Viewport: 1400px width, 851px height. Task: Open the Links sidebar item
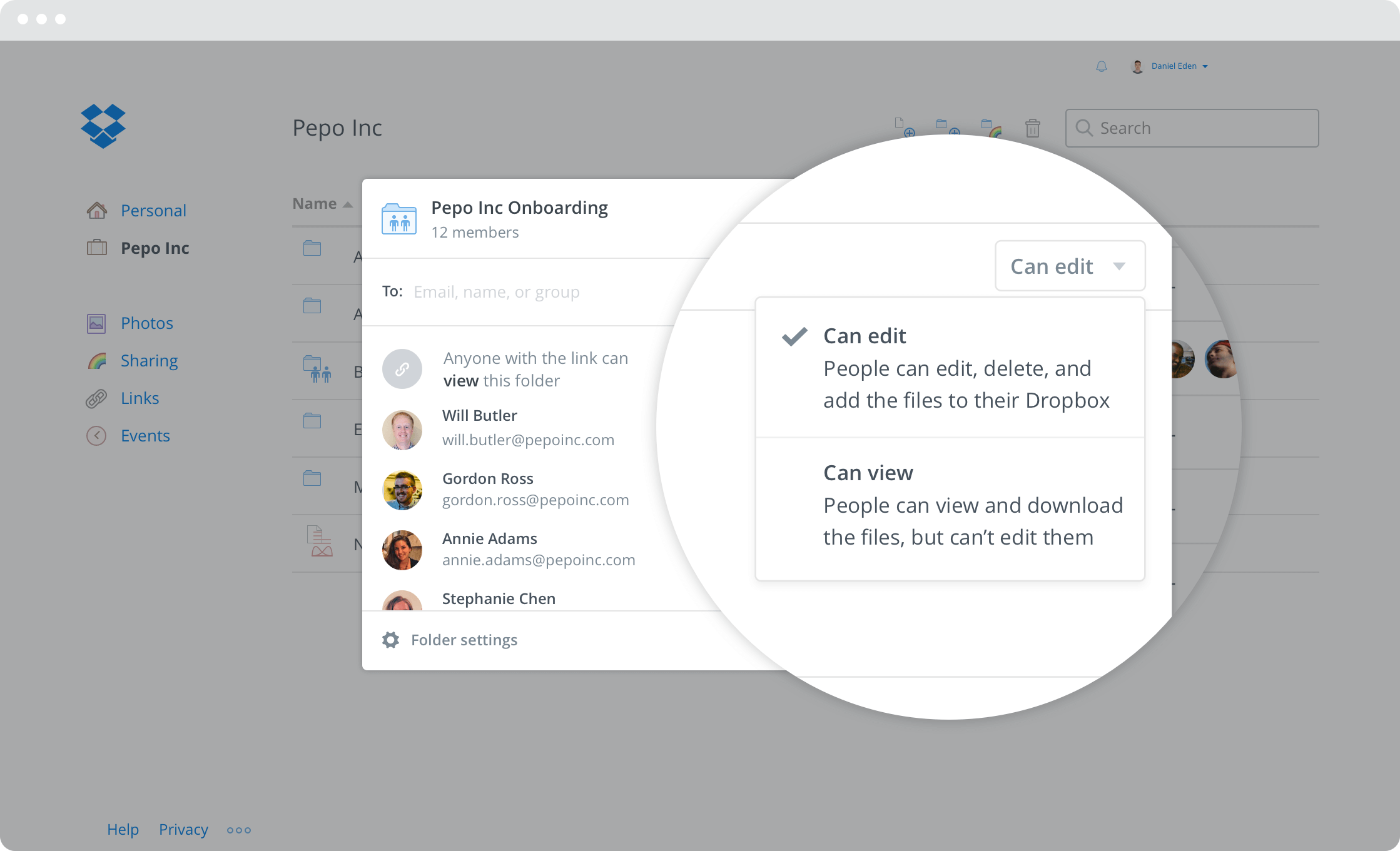[x=139, y=398]
